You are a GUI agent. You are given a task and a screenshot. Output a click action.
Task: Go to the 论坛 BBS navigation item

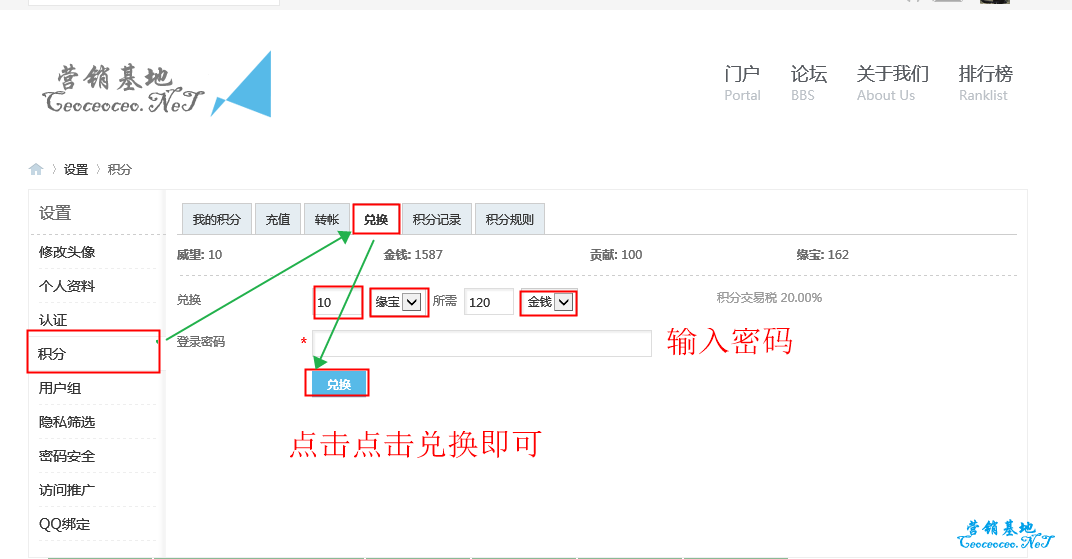tap(808, 83)
